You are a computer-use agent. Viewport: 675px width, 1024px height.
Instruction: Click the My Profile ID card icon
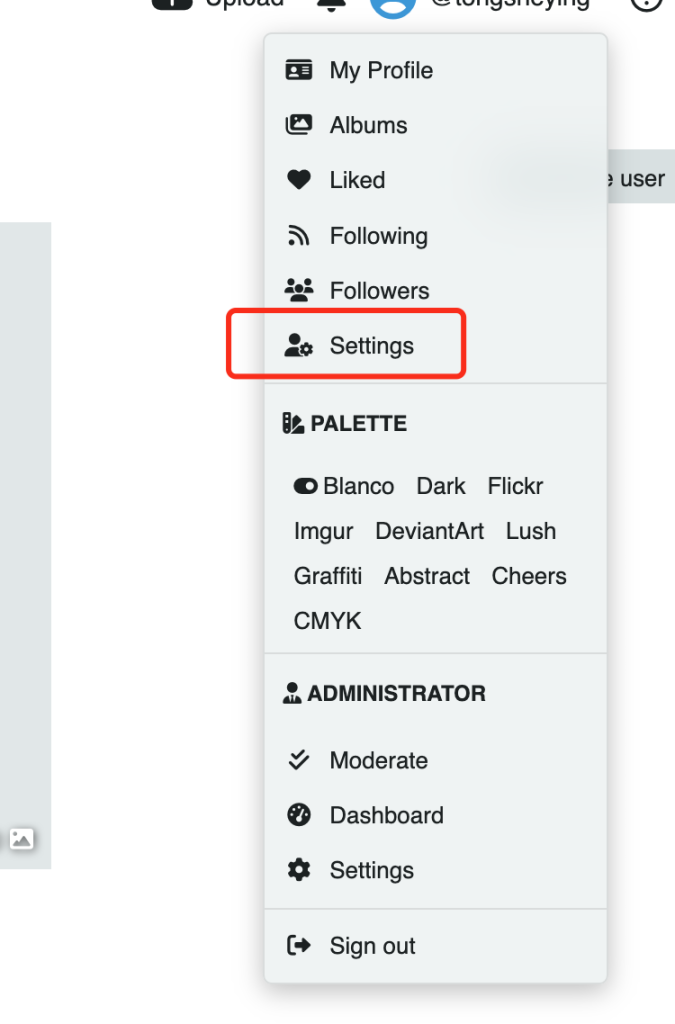click(x=298, y=70)
